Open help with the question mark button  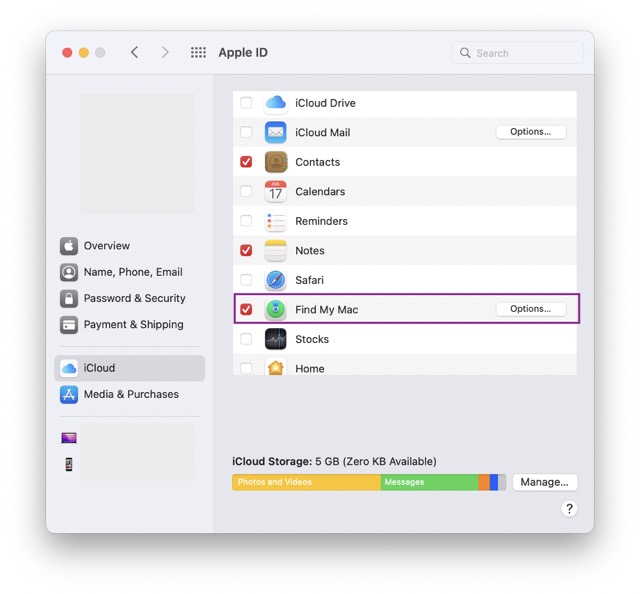pyautogui.click(x=569, y=509)
